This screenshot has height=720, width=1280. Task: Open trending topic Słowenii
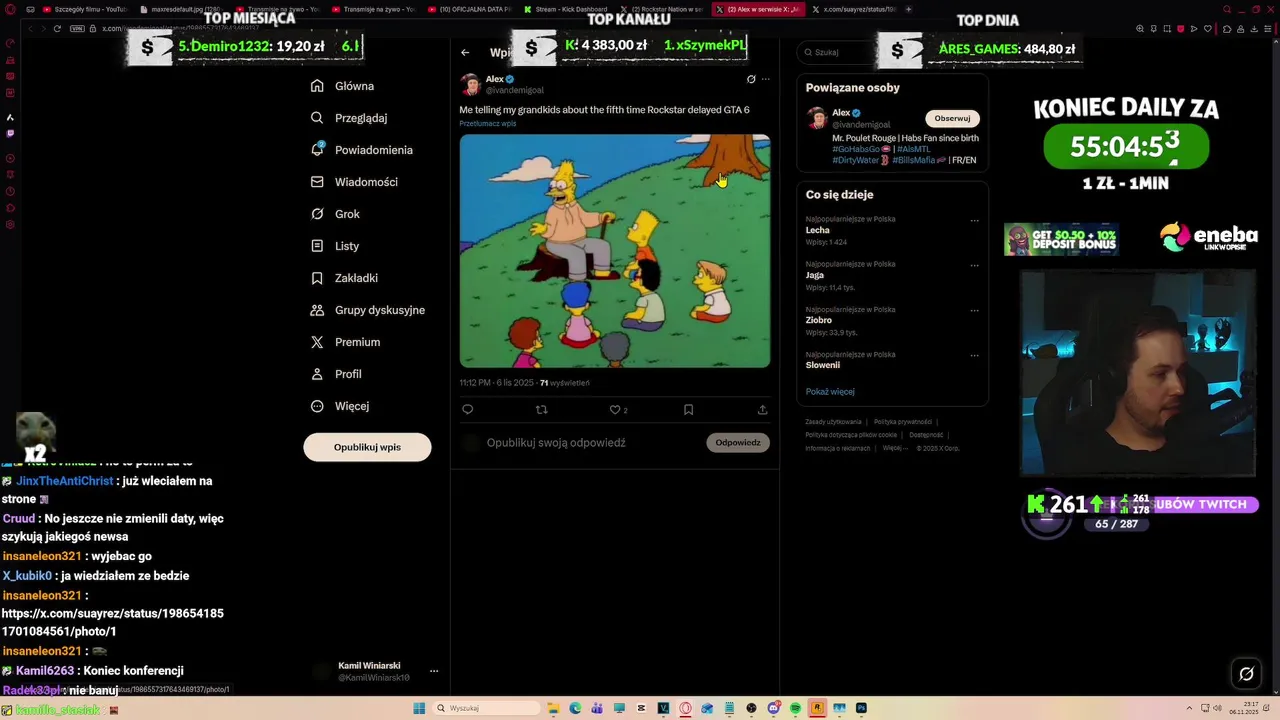click(822, 365)
